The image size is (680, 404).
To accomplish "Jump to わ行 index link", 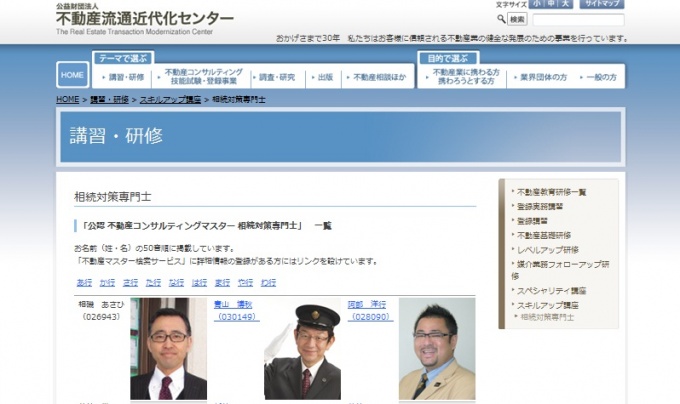I will coord(268,283).
